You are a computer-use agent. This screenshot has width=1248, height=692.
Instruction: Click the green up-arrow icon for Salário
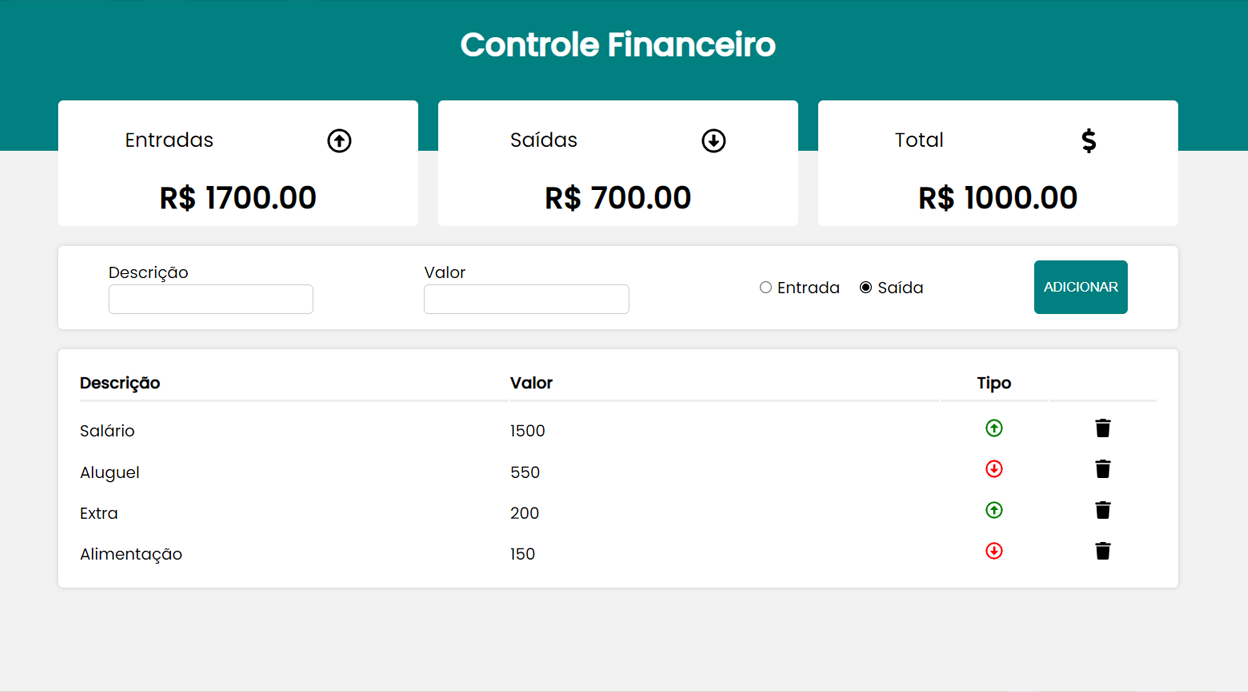(x=994, y=429)
